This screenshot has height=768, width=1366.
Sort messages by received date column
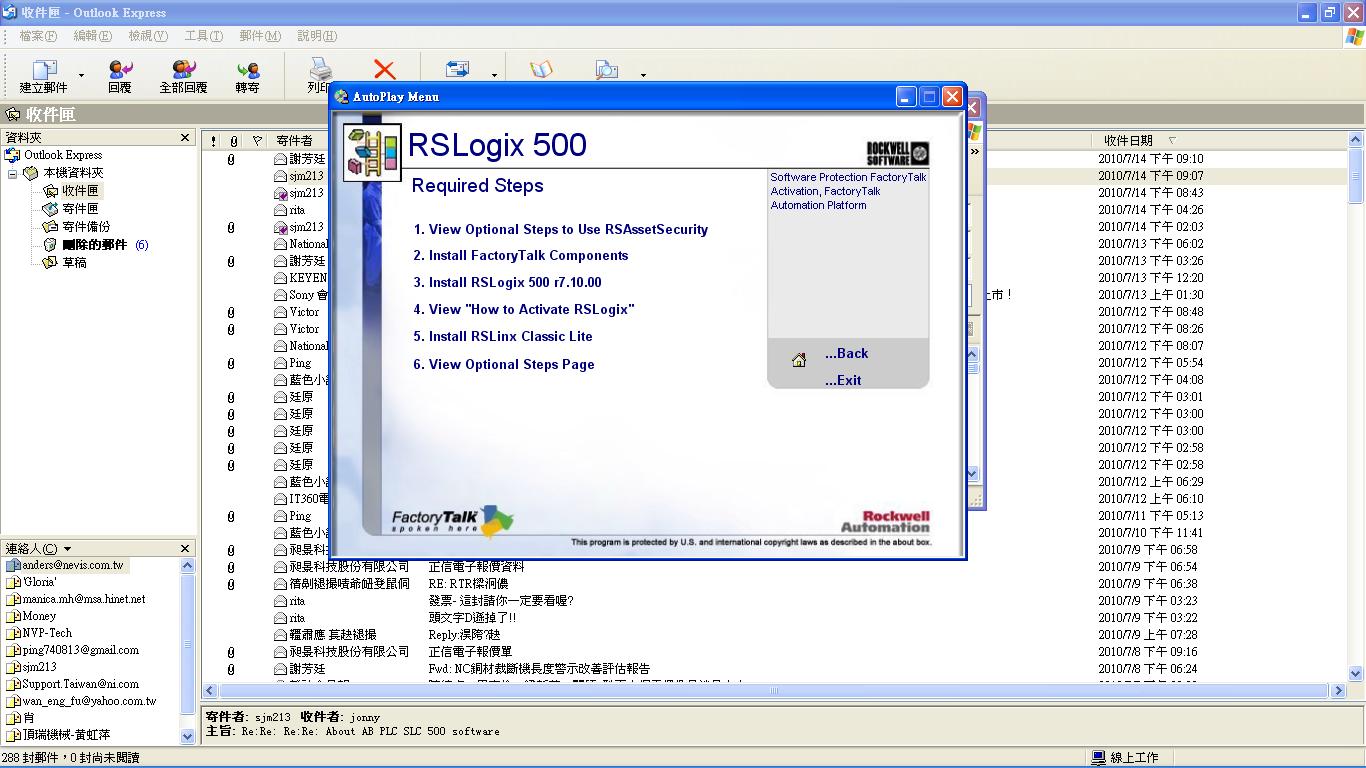[1128, 141]
